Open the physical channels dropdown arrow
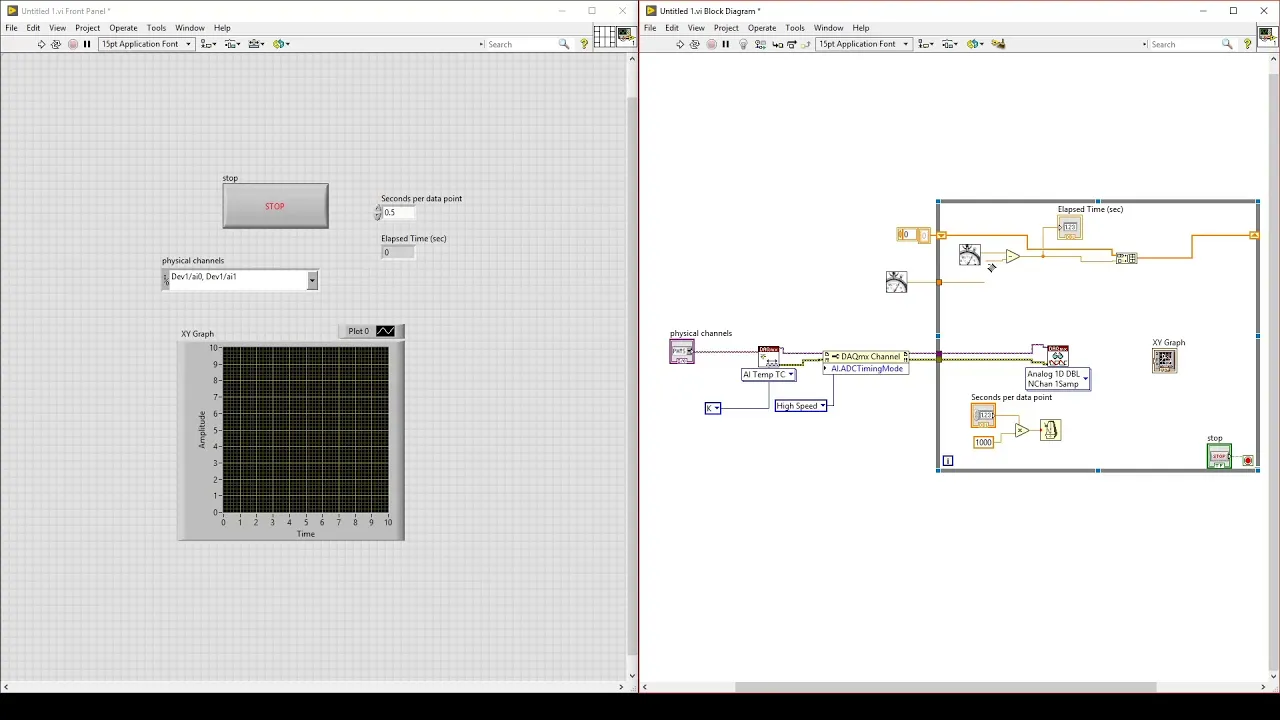Image resolution: width=1280 pixels, height=720 pixels. pyautogui.click(x=312, y=280)
